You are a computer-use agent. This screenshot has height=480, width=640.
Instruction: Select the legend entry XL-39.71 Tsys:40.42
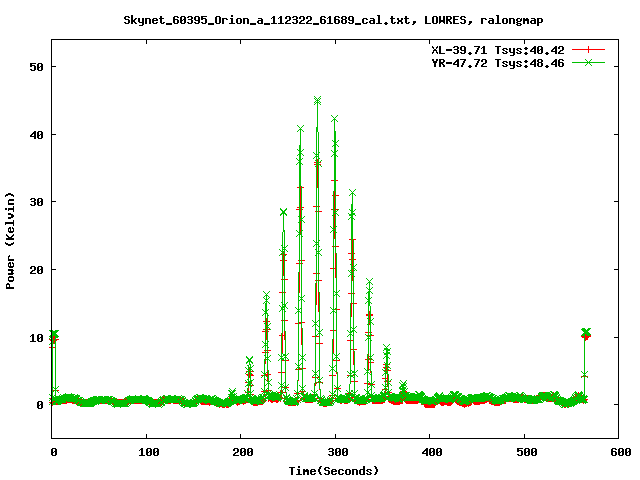[498, 50]
